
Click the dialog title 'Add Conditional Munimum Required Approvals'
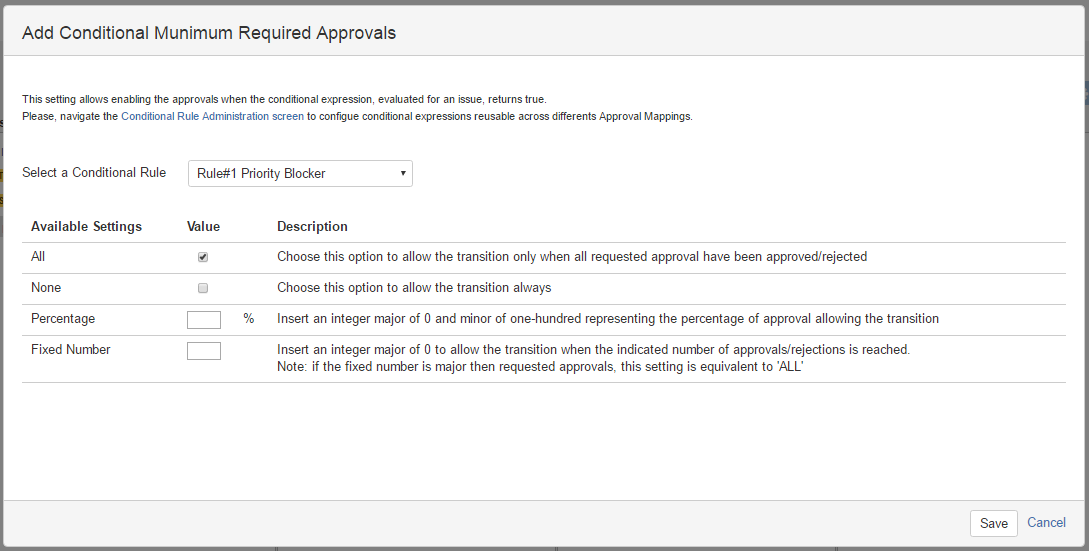click(209, 33)
